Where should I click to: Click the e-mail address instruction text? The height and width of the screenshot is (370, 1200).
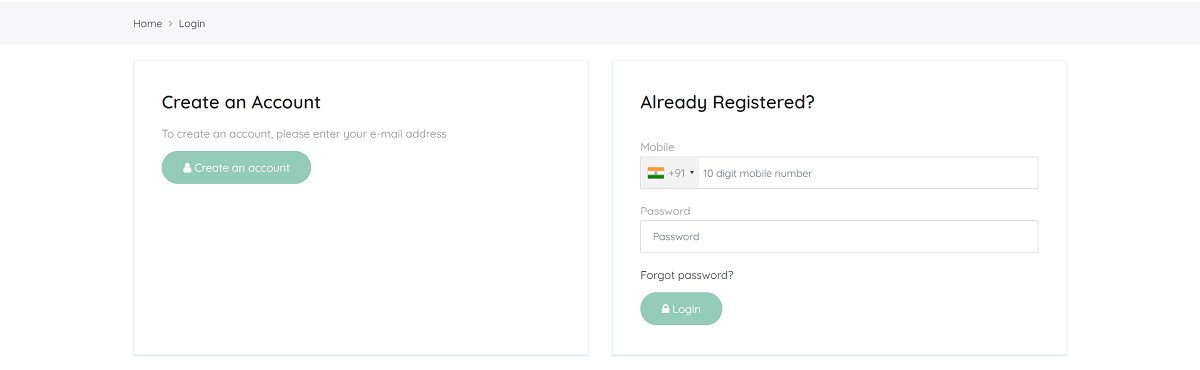click(x=304, y=133)
